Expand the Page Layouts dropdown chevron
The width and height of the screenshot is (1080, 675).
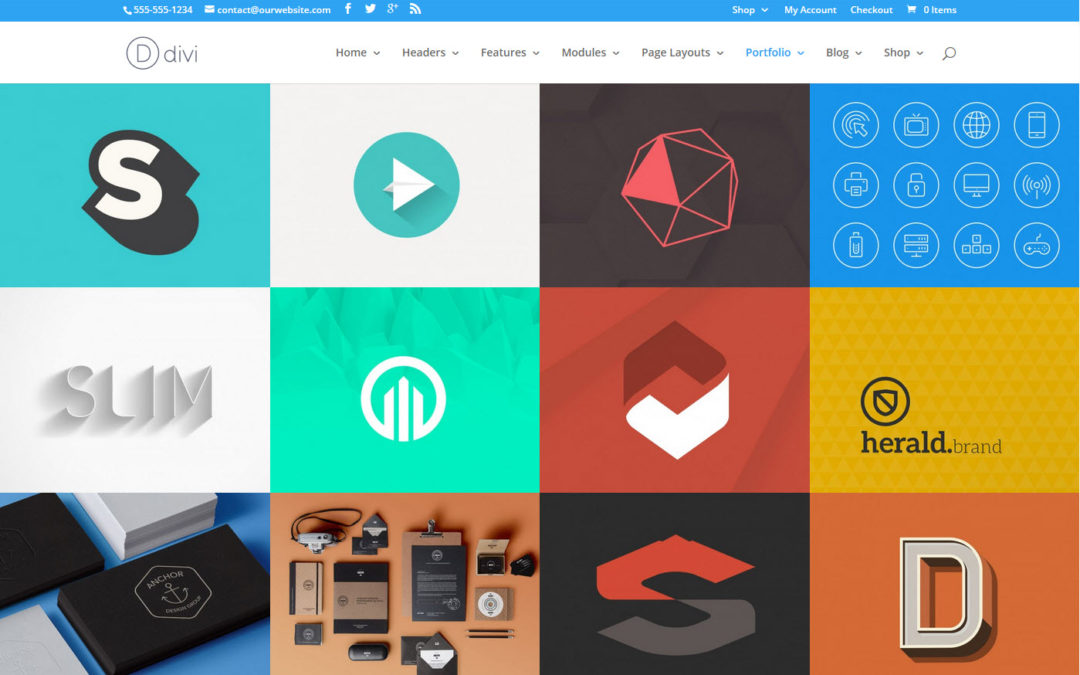[x=720, y=53]
